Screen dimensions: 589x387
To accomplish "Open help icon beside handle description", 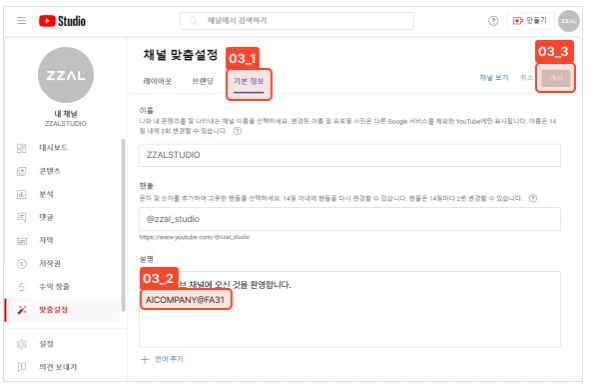I will [533, 198].
